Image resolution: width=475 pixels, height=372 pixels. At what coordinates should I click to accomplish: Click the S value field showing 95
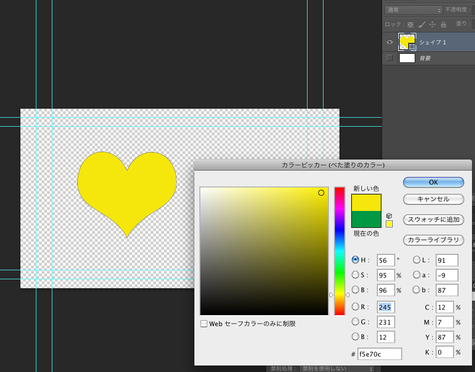click(386, 275)
